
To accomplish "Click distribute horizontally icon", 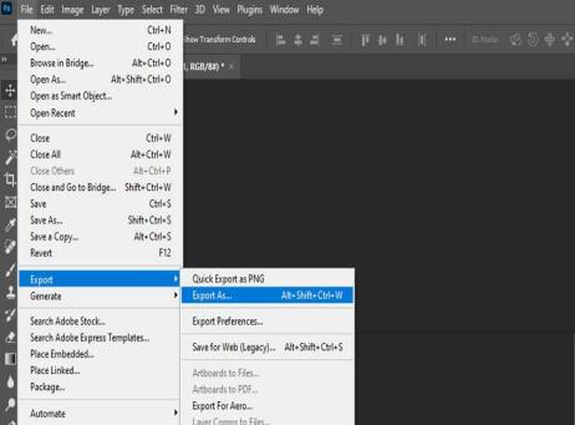I will click(422, 40).
